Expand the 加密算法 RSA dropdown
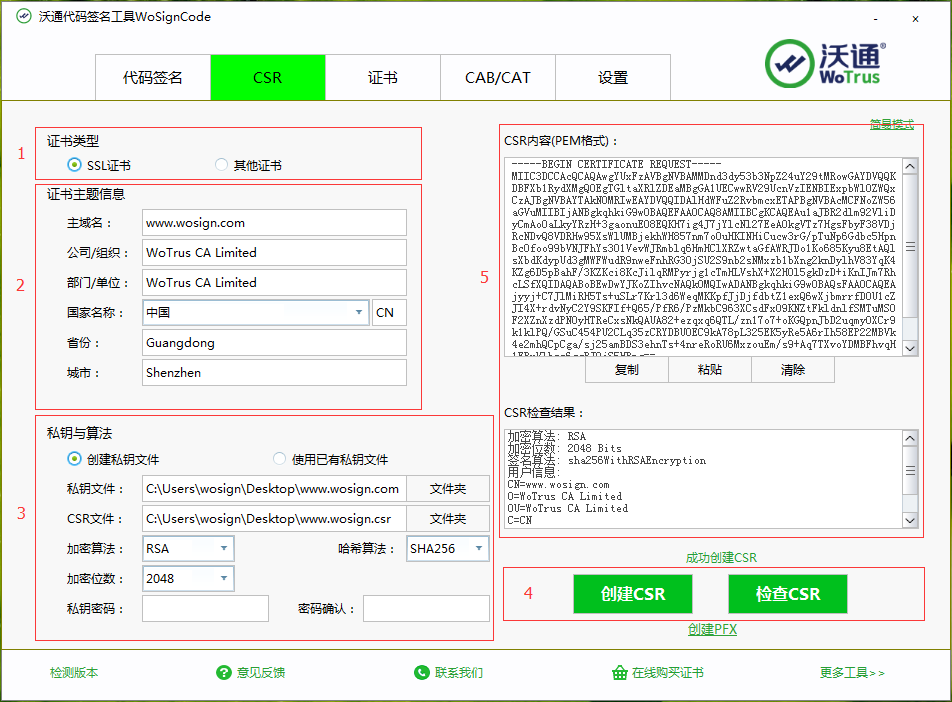 coord(222,549)
